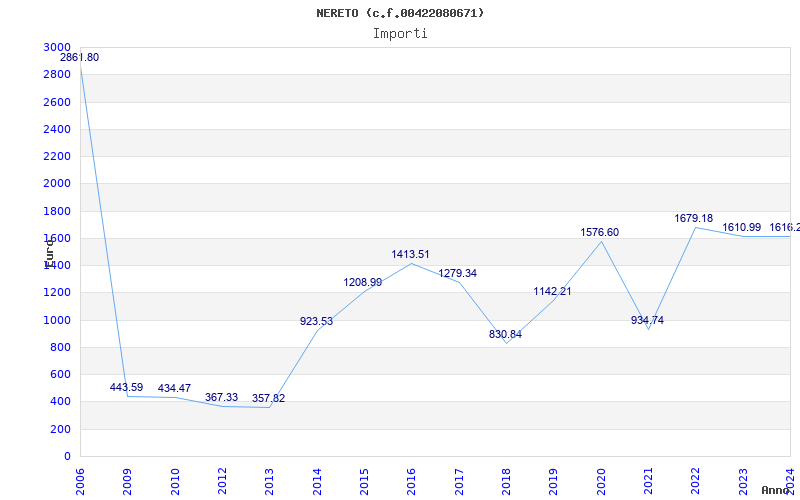Select the 1142.21 data label

coord(553,292)
